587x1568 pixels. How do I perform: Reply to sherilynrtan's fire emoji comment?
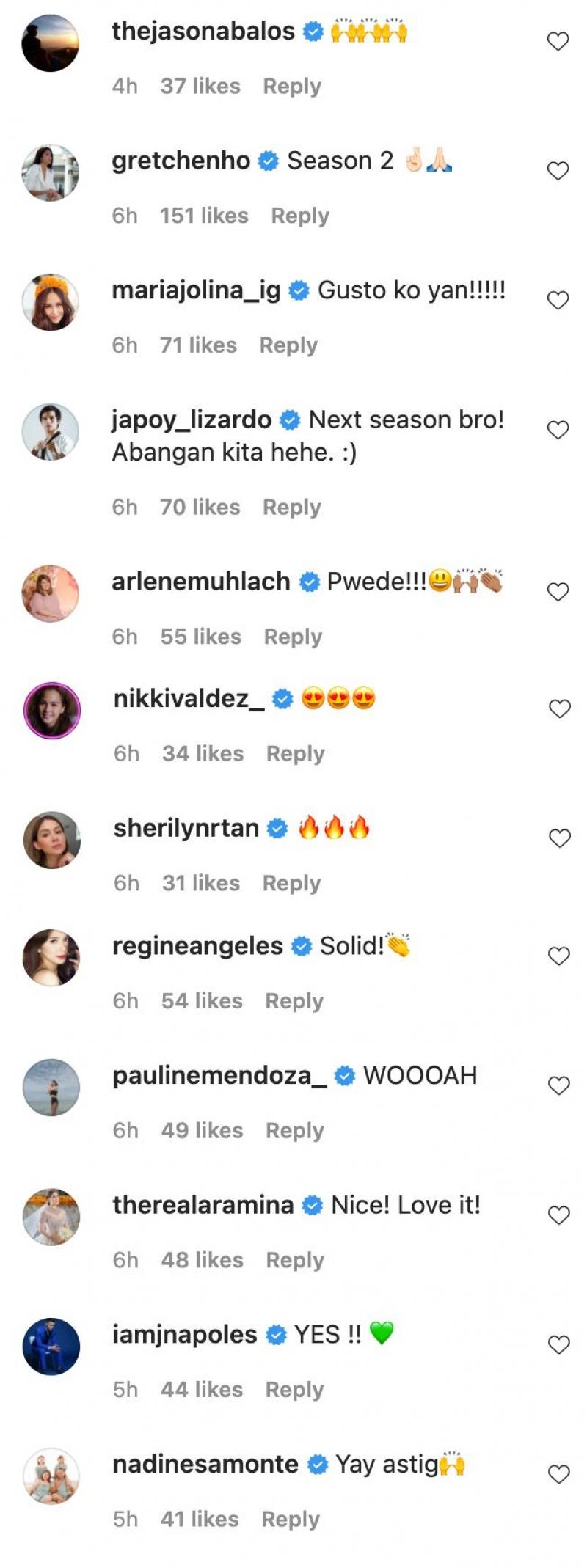point(291,883)
